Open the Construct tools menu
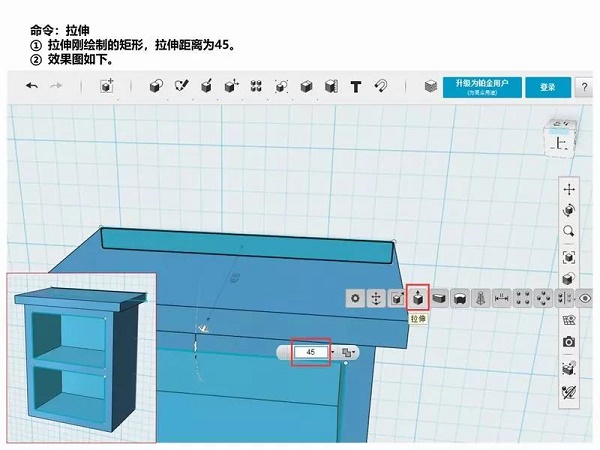The image size is (600, 450). click(x=206, y=87)
